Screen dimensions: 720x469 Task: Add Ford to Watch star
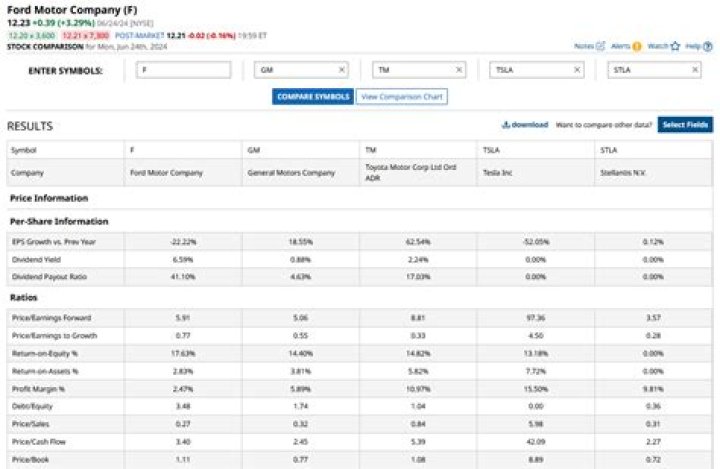point(675,46)
